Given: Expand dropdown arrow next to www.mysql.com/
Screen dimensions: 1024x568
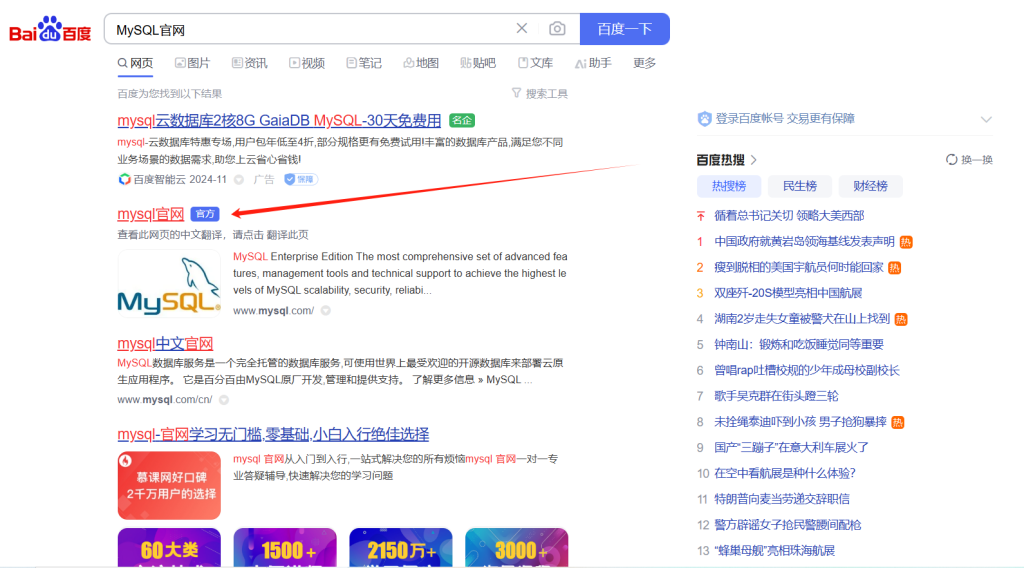Looking at the screenshot, I should [x=326, y=311].
